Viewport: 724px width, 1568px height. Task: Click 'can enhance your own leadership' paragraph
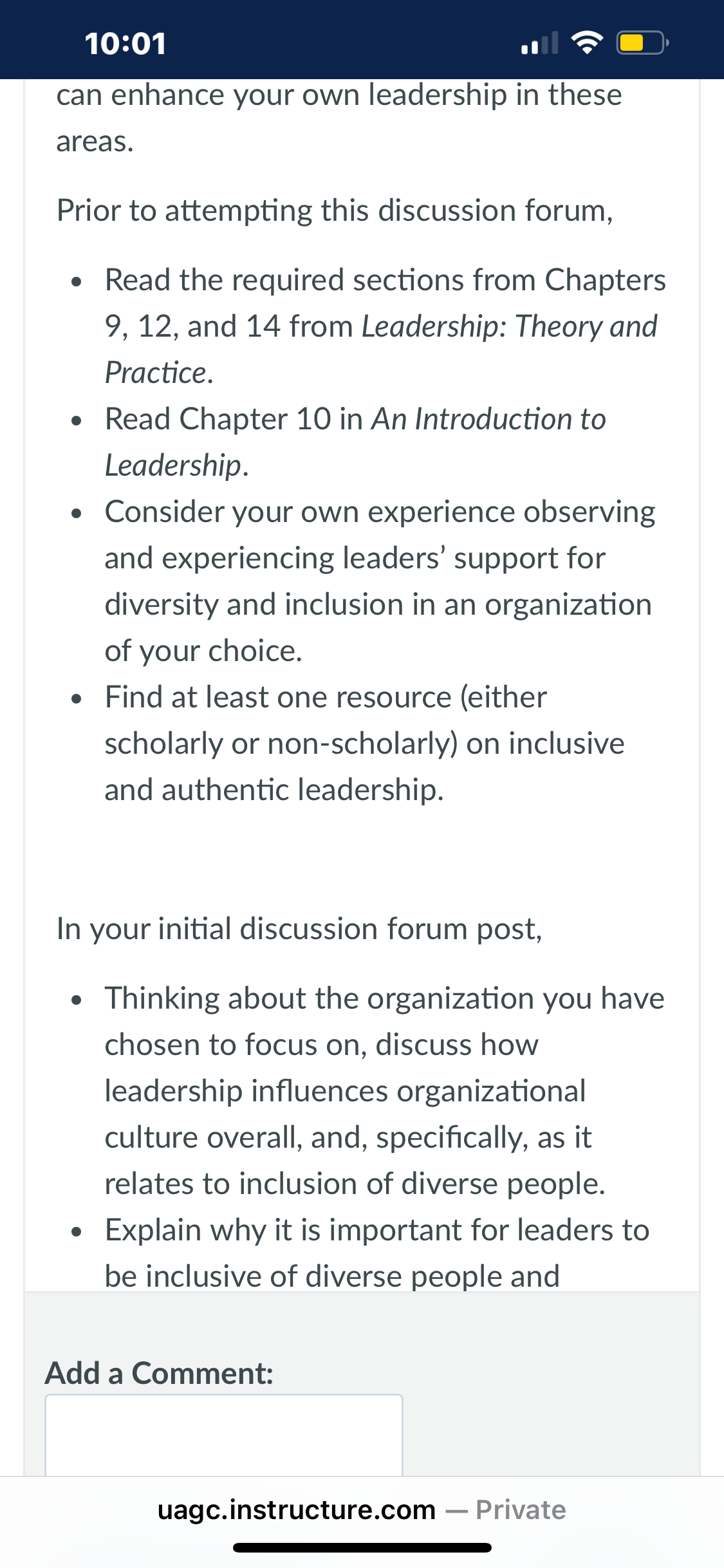click(x=339, y=118)
